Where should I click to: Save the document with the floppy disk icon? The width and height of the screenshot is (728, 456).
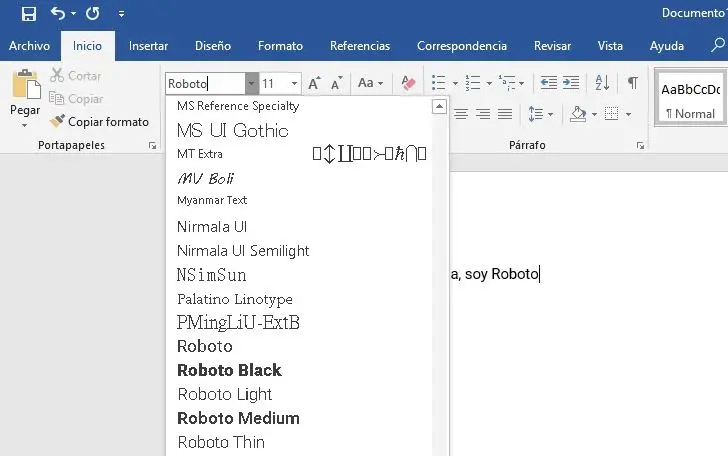point(29,13)
